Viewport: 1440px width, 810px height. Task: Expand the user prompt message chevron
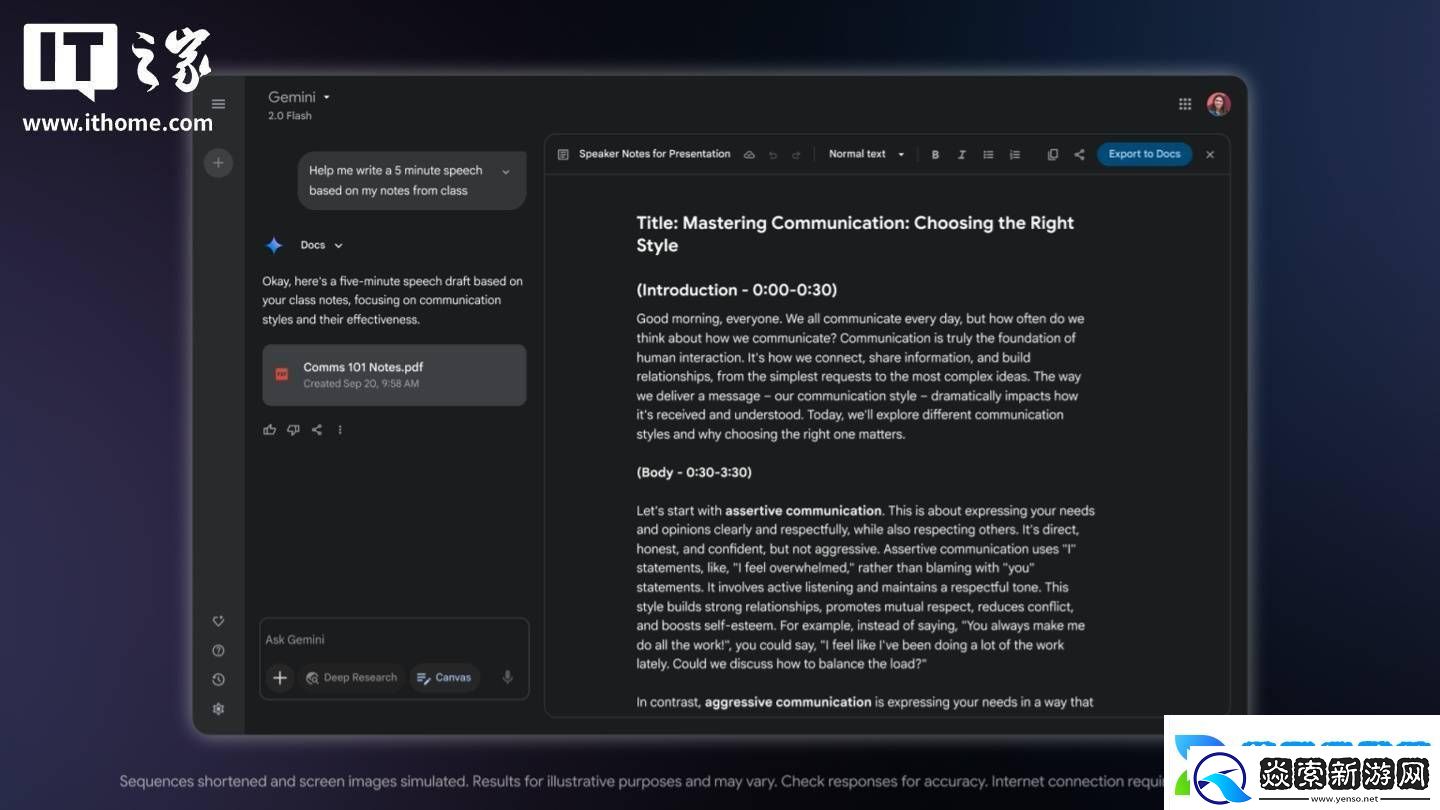pyautogui.click(x=505, y=172)
